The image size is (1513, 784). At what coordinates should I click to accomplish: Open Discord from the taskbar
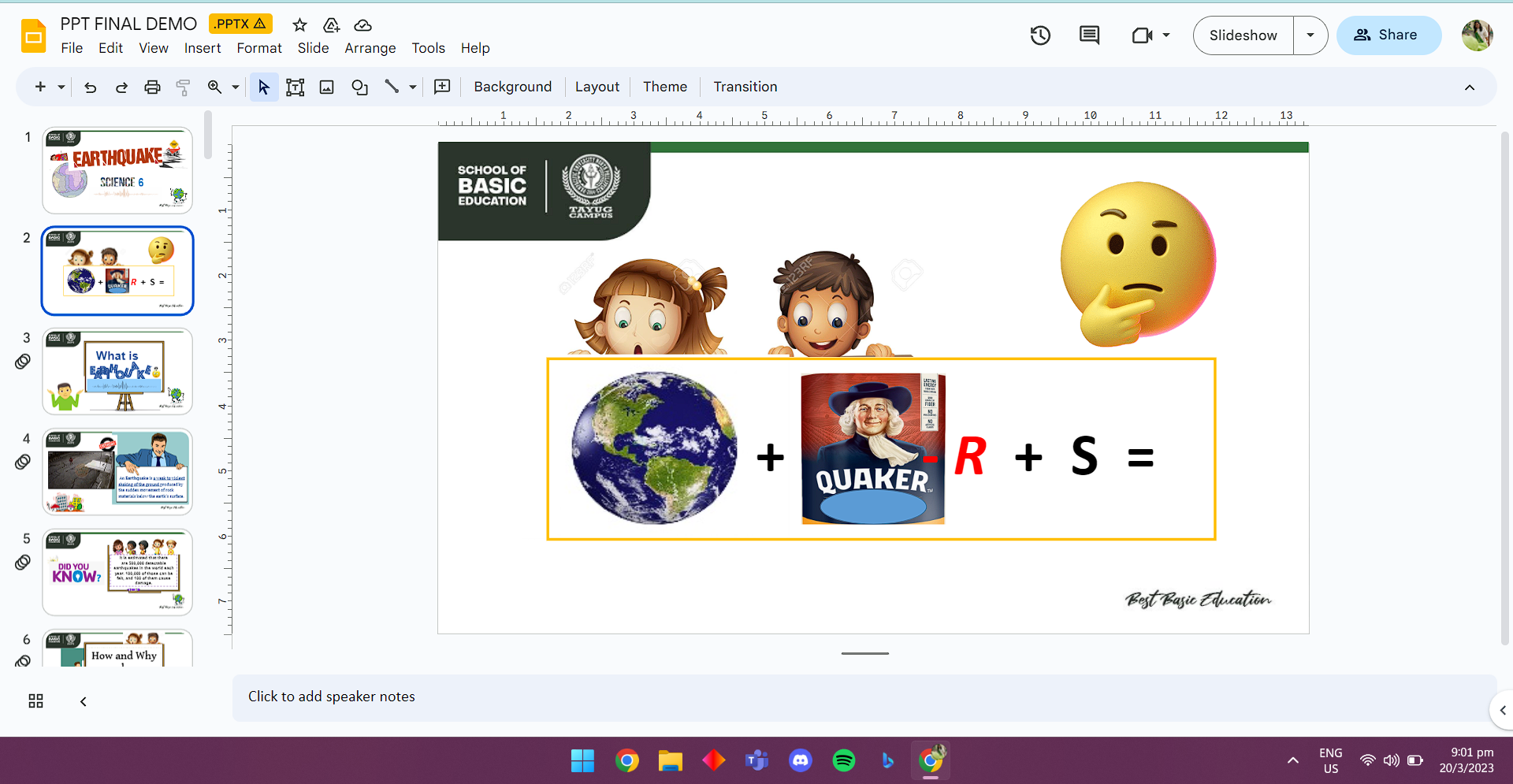click(801, 760)
